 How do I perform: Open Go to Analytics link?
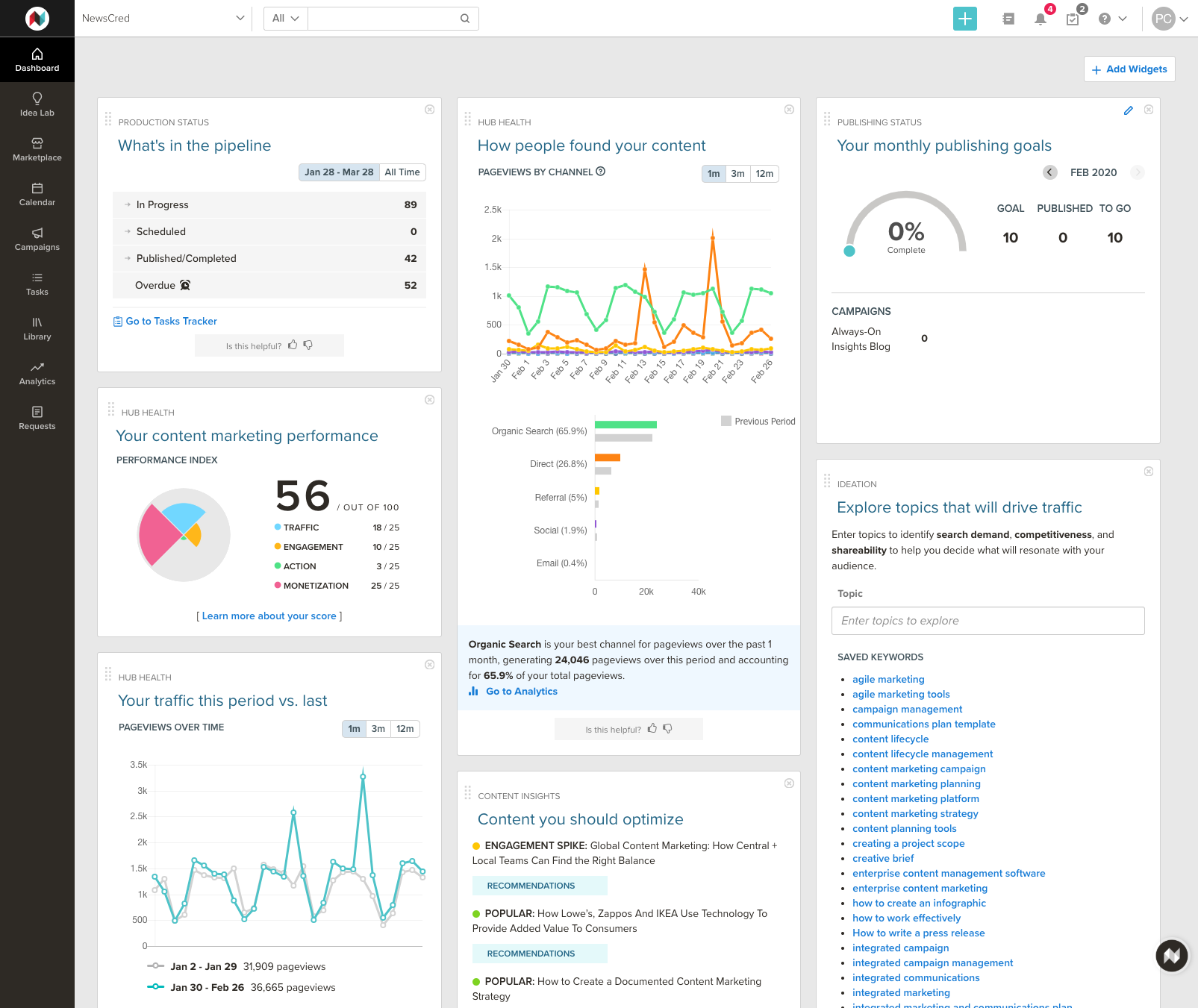pos(514,692)
